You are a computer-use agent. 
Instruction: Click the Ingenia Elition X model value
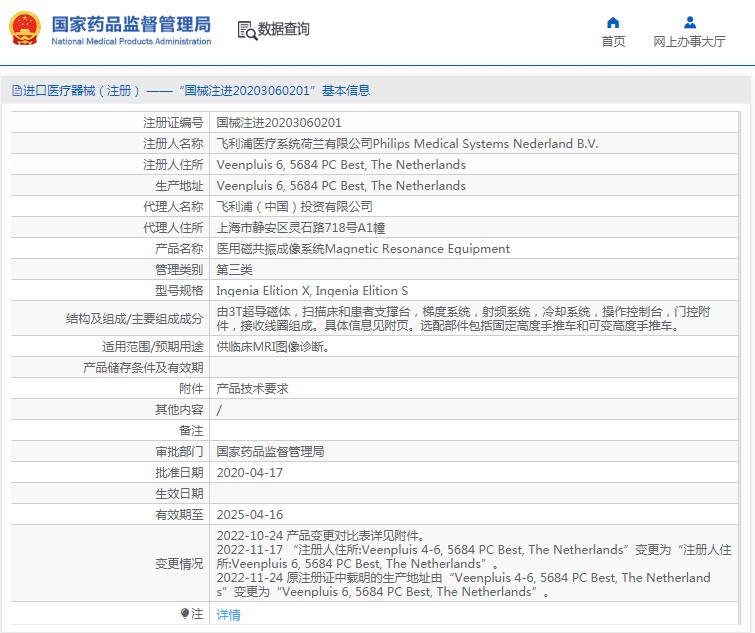click(x=312, y=291)
